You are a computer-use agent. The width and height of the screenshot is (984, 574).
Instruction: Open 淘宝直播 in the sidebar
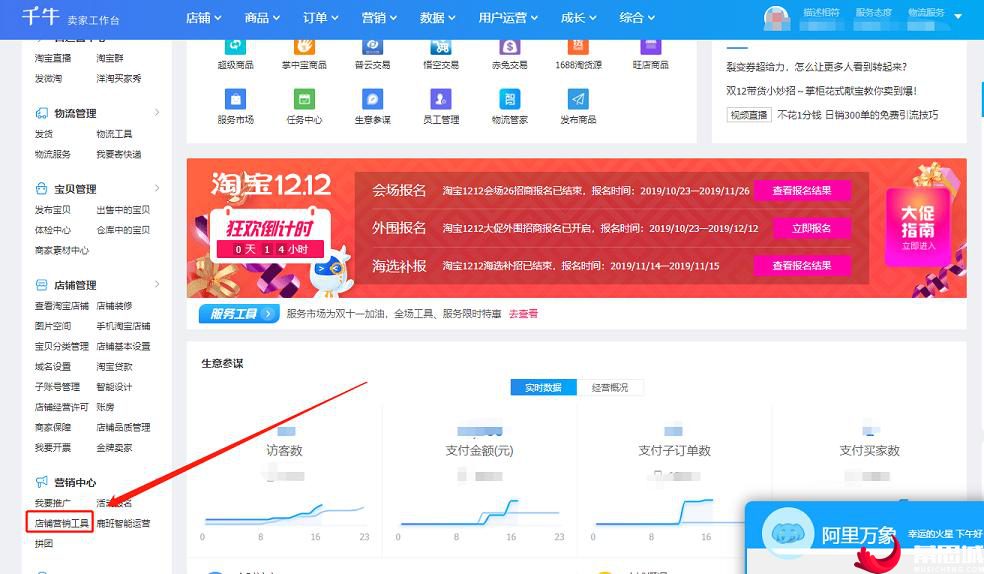point(53,58)
